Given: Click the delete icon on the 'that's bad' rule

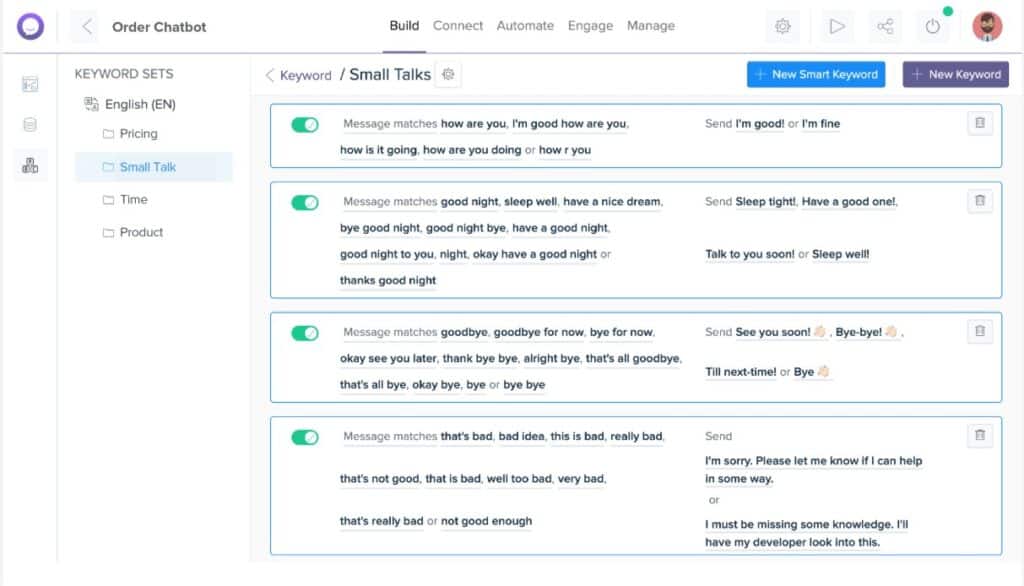Looking at the screenshot, I should click(979, 435).
